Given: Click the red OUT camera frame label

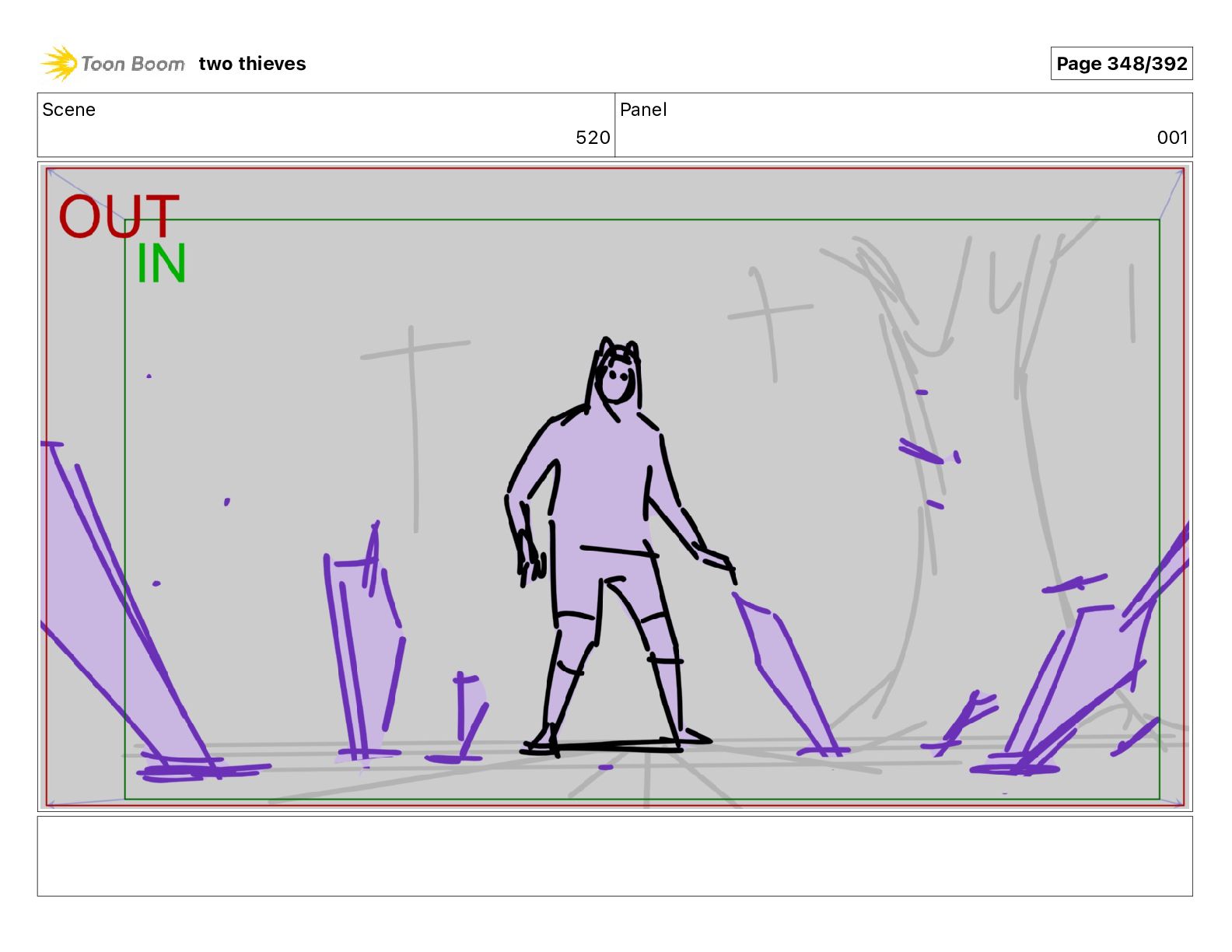Looking at the screenshot, I should coord(119,216).
